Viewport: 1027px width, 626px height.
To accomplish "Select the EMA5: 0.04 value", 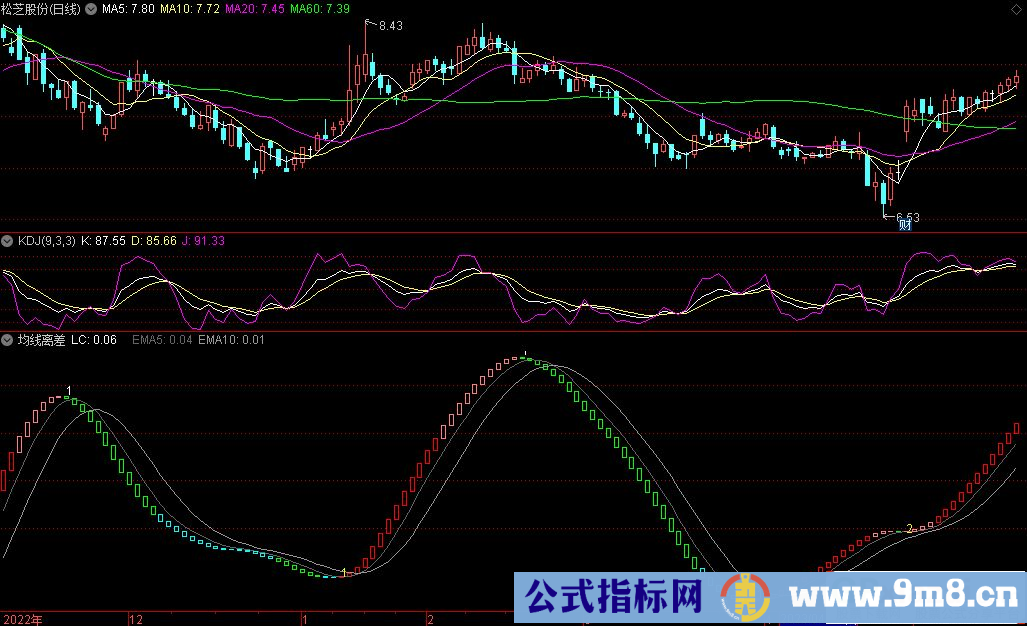I will tap(162, 340).
